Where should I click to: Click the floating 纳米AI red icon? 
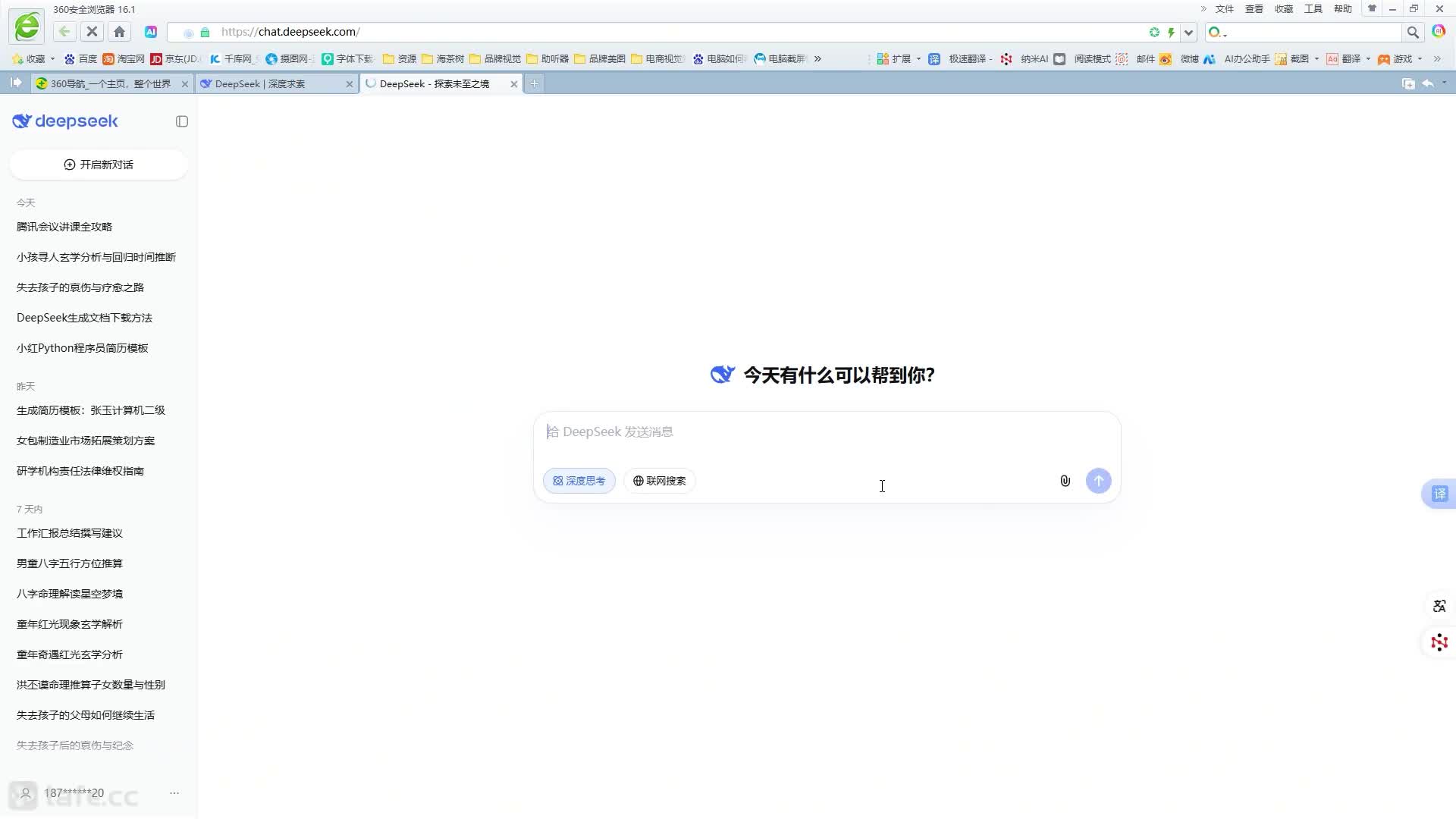click(x=1439, y=642)
